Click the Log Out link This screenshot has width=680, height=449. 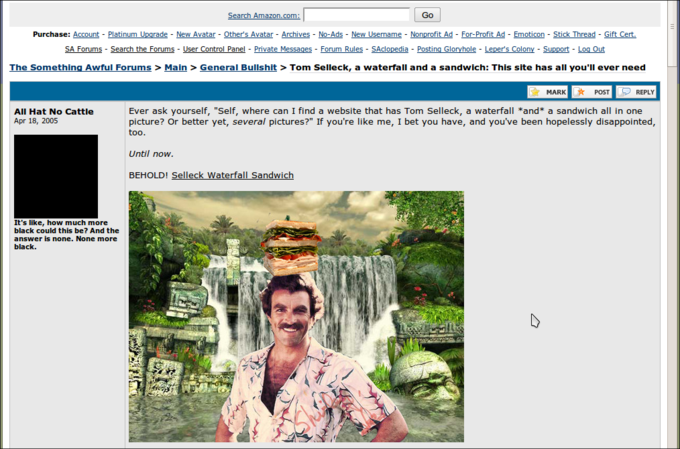(591, 49)
